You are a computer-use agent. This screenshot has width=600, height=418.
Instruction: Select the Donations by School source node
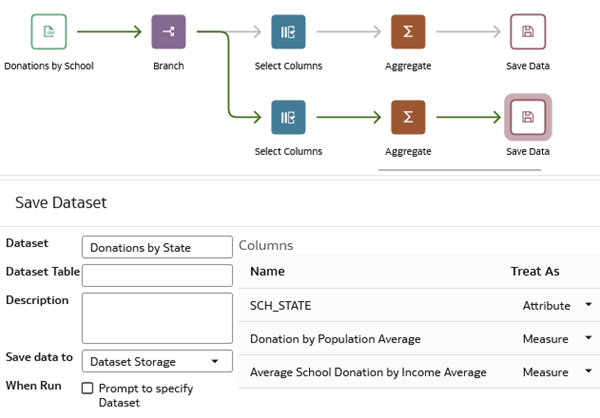49,32
